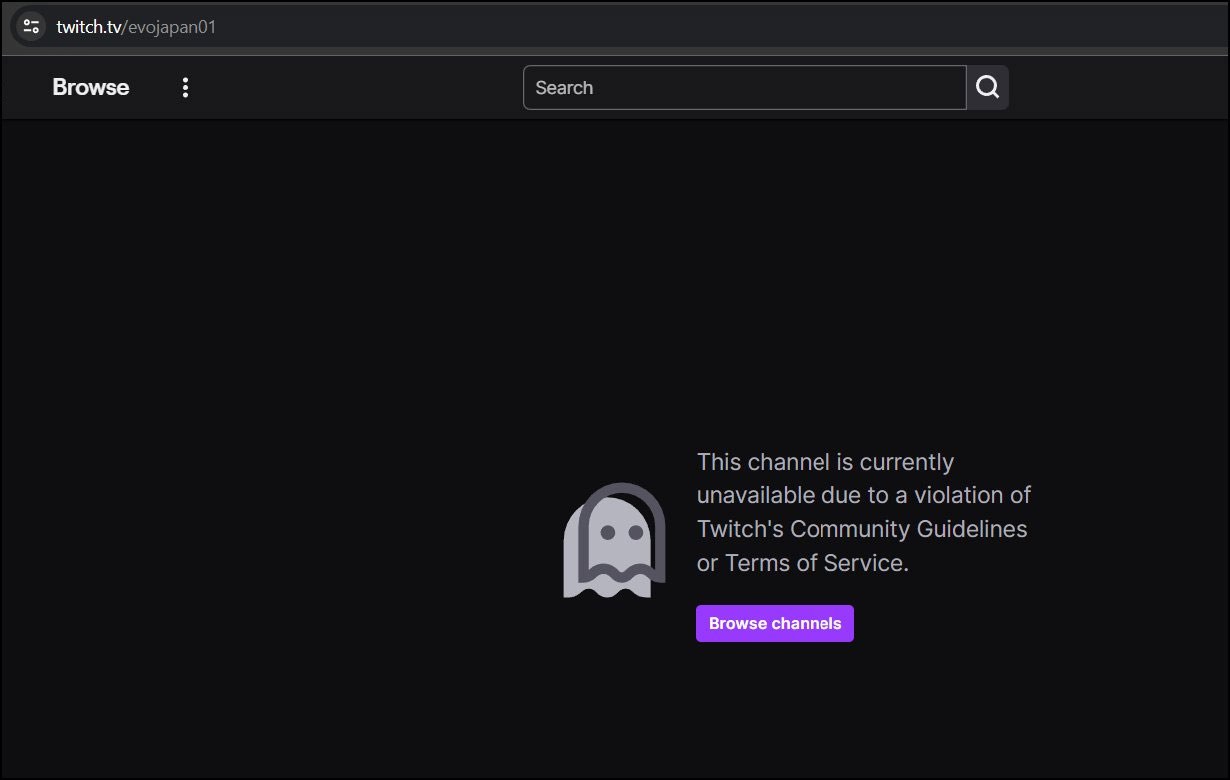Click the "unavailable due to a violation" line

863,495
